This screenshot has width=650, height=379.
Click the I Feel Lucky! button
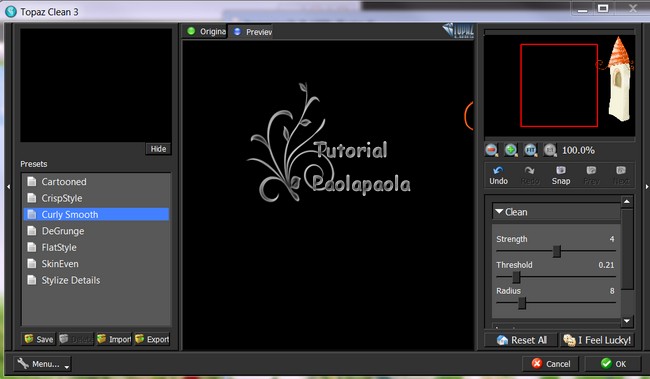(x=597, y=340)
